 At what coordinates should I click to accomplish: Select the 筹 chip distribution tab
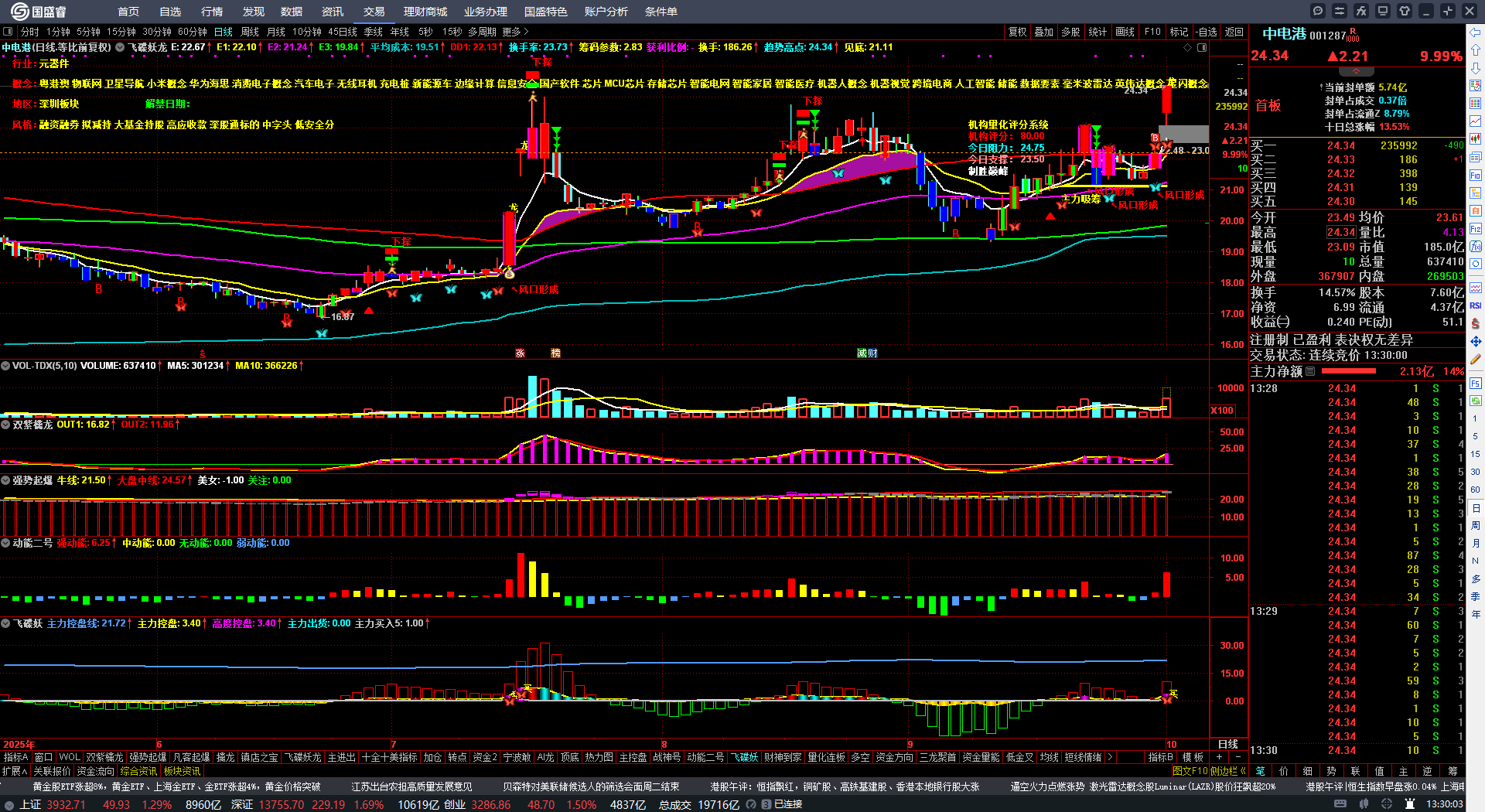[x=1453, y=771]
